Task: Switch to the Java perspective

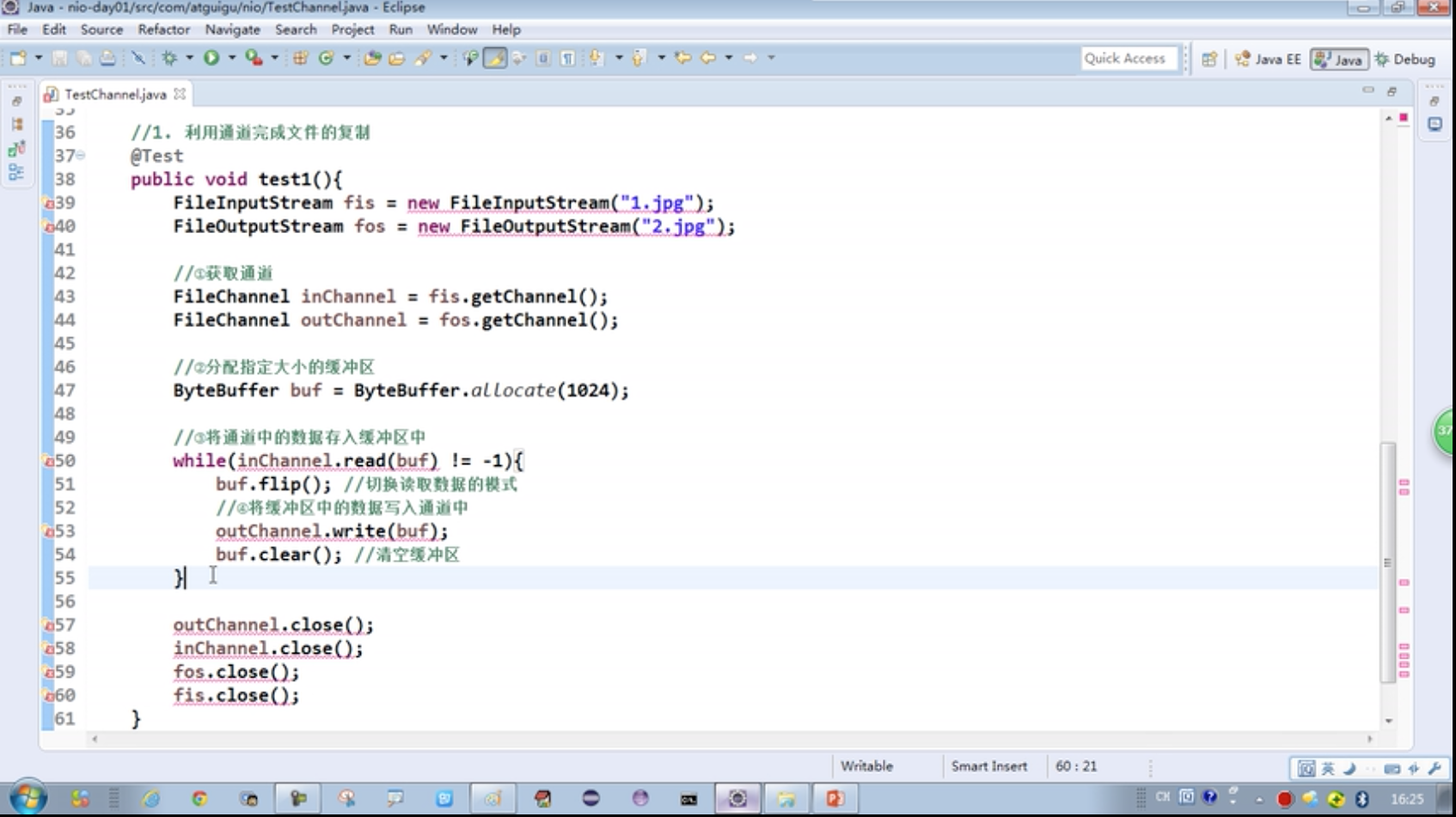Action: [x=1339, y=58]
